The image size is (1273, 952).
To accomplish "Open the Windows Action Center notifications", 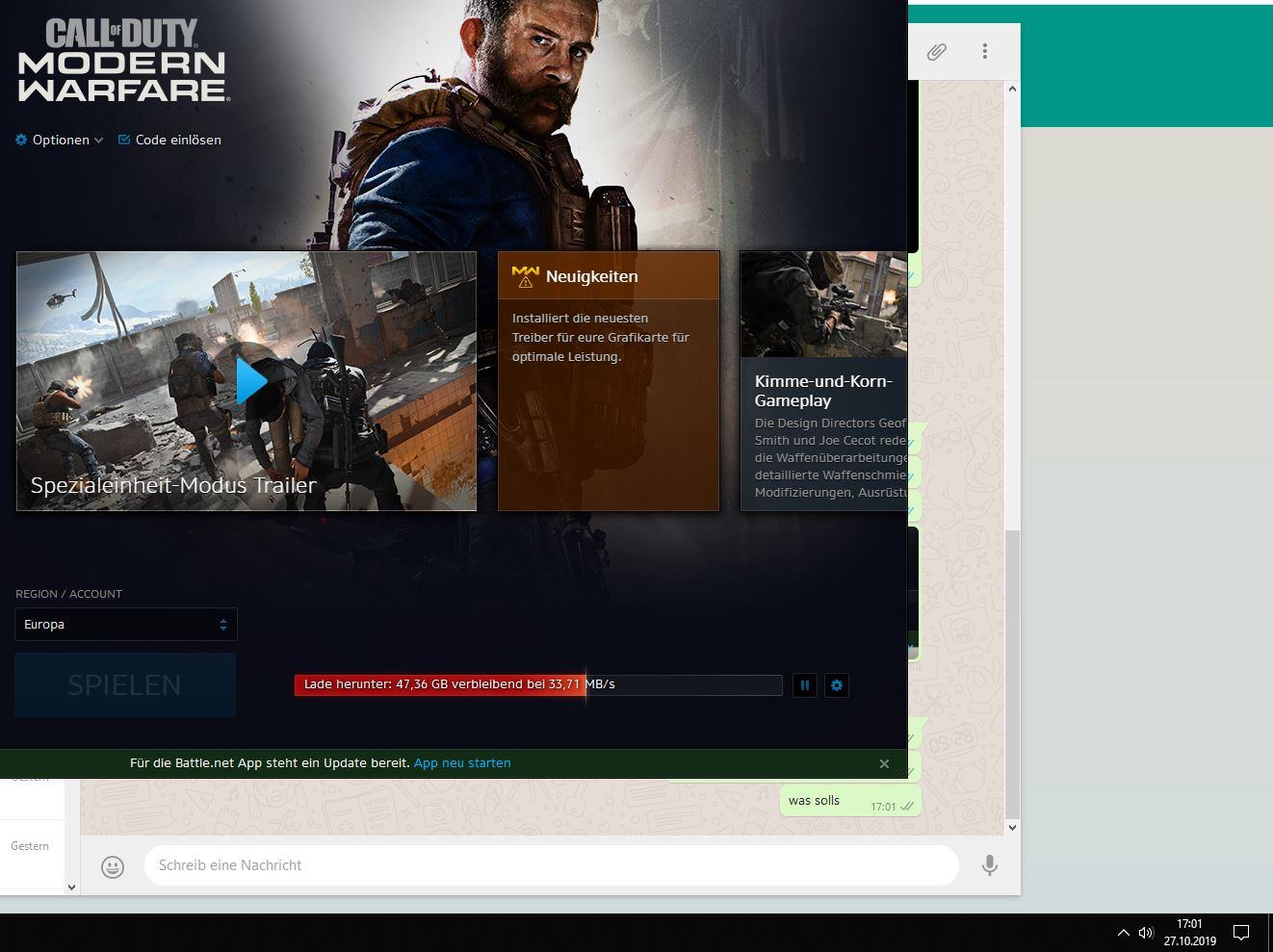I will pos(1241,932).
